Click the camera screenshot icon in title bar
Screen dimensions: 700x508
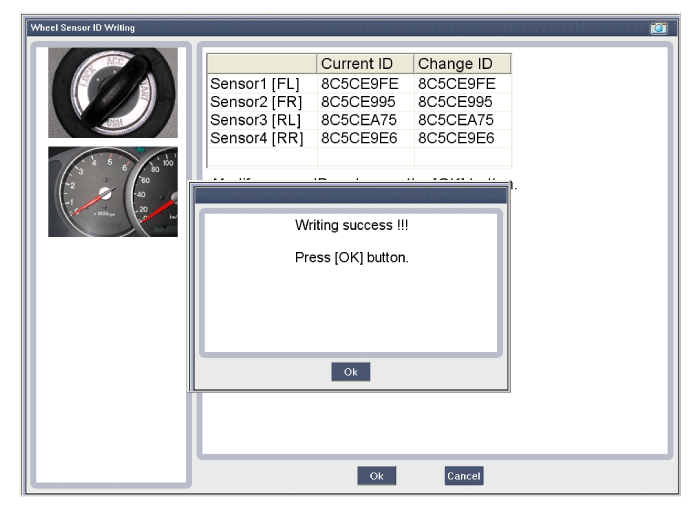point(658,28)
